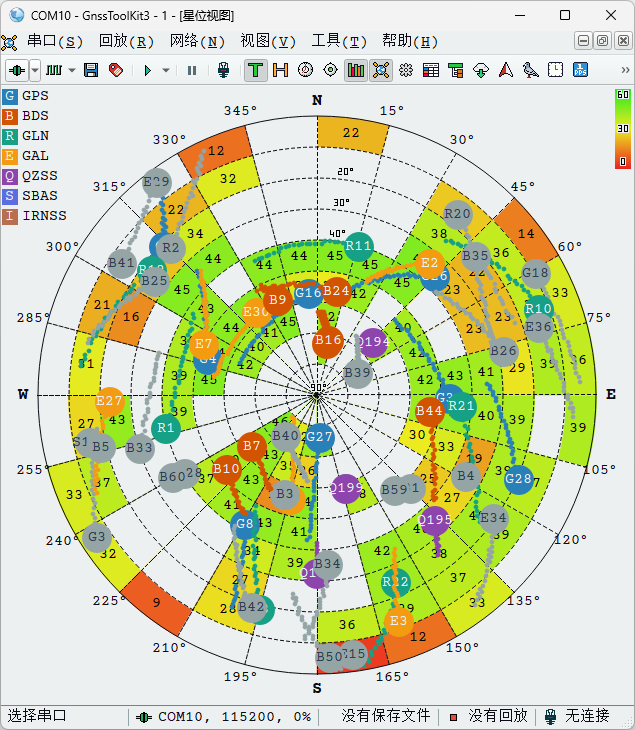Click the red navigation arrow icon
This screenshot has width=635, height=730.
(x=506, y=70)
